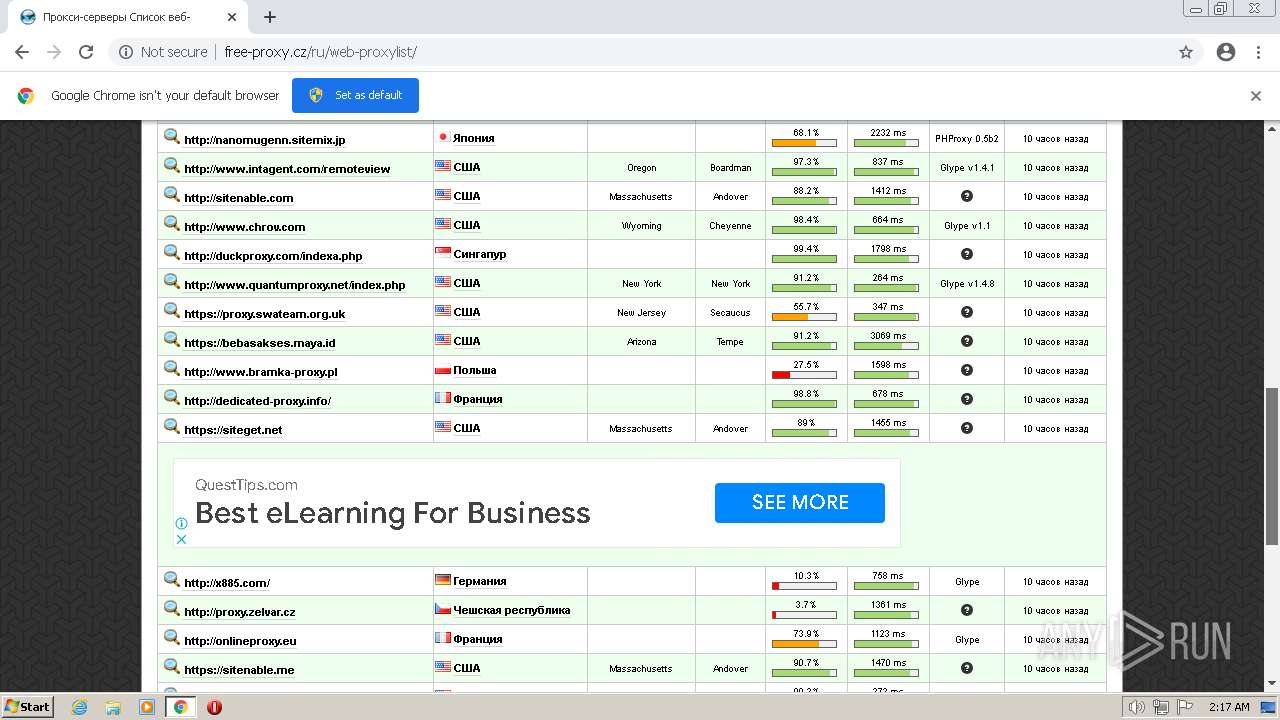Click magnifier icon beside bebasakses.maya.id
Viewport: 1280px width, 720px height.
(x=172, y=340)
